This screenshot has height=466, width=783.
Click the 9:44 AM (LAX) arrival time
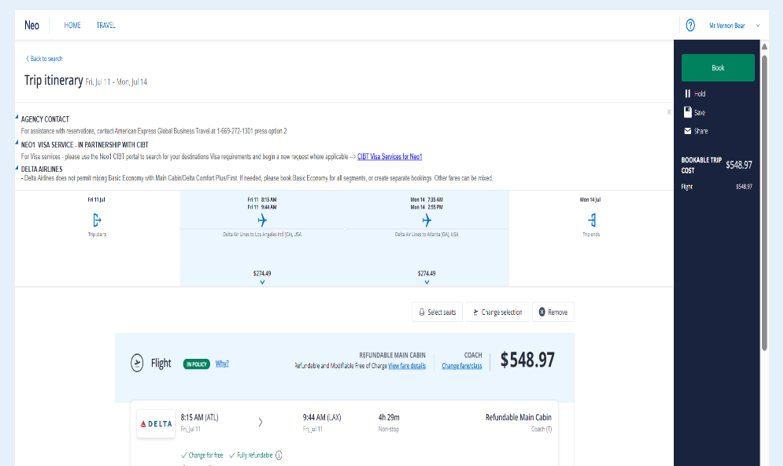click(x=322, y=417)
